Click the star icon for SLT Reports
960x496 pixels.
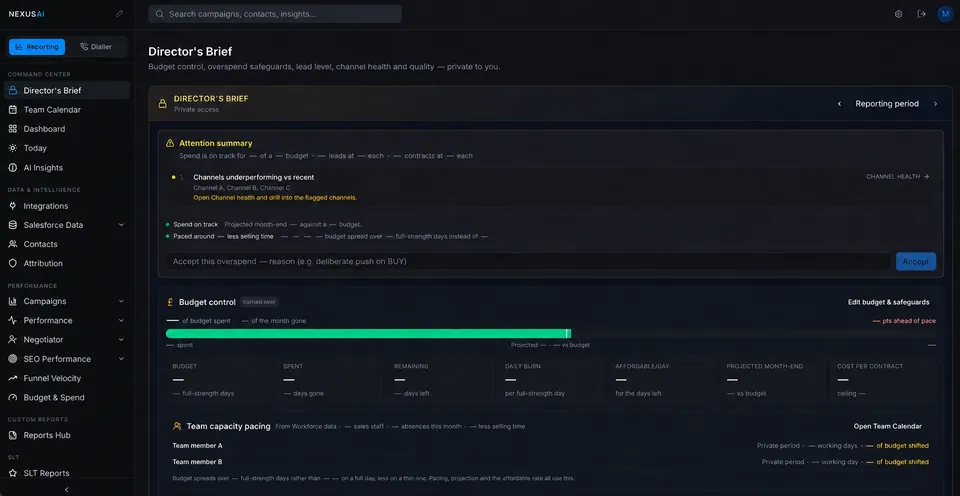(x=13, y=473)
